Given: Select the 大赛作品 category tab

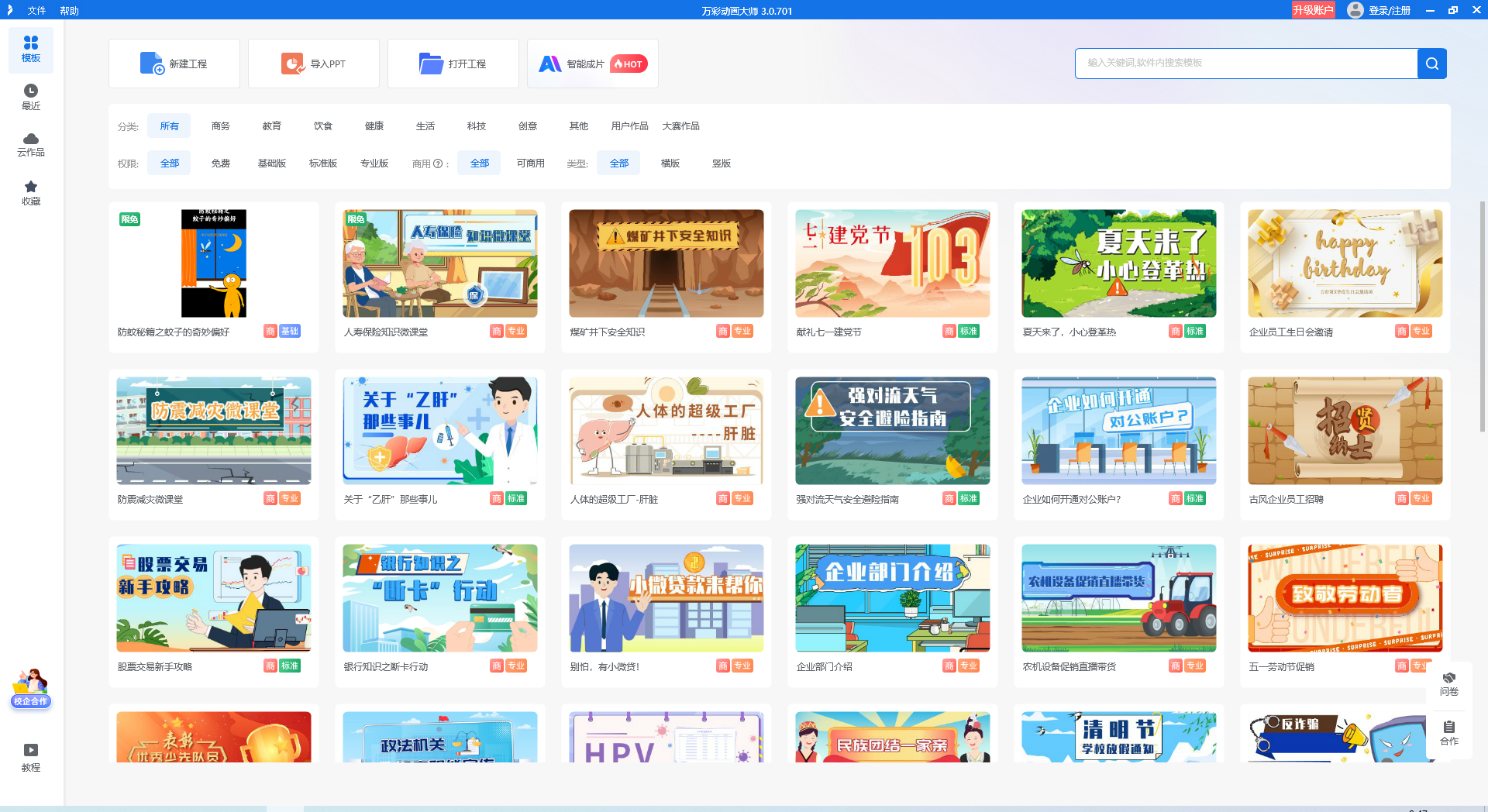Looking at the screenshot, I should click(x=680, y=126).
